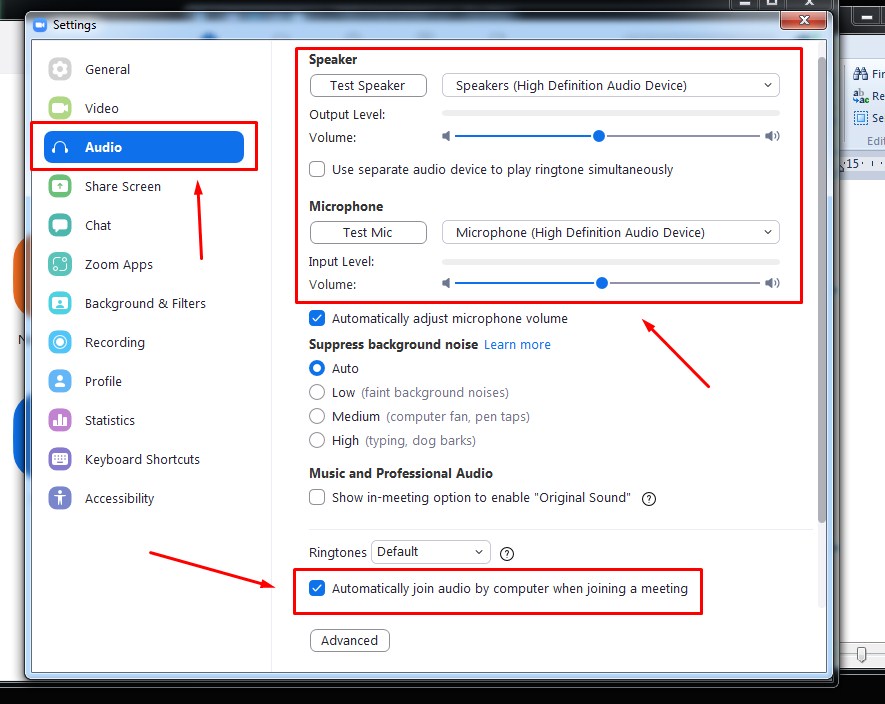Click the speaker volume mute icon
This screenshot has width=885, height=704.
point(446,136)
